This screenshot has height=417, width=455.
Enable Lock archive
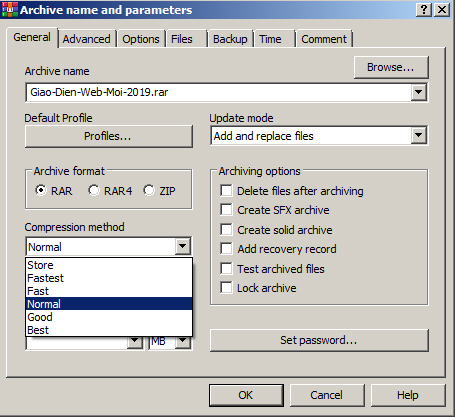click(x=226, y=288)
